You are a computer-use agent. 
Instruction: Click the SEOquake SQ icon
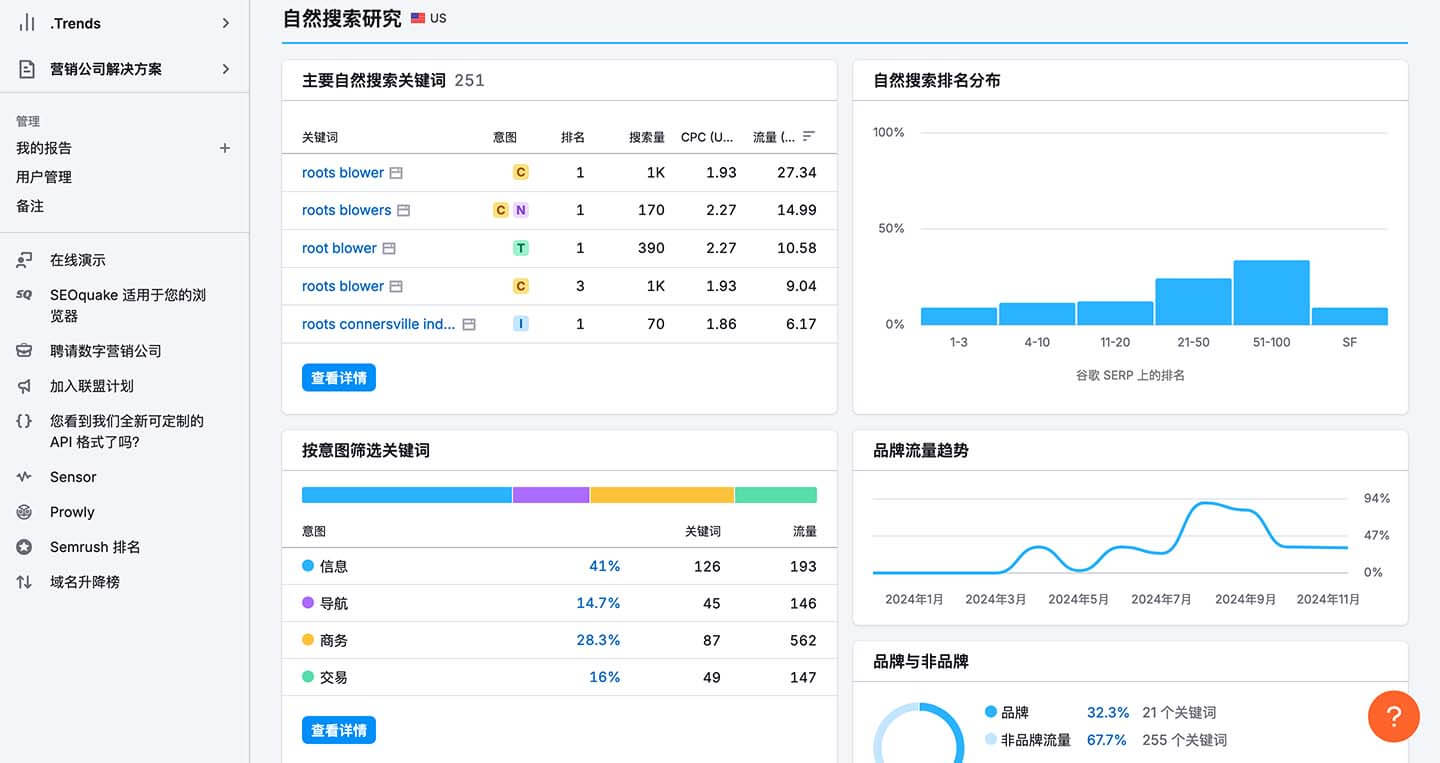tap(24, 295)
